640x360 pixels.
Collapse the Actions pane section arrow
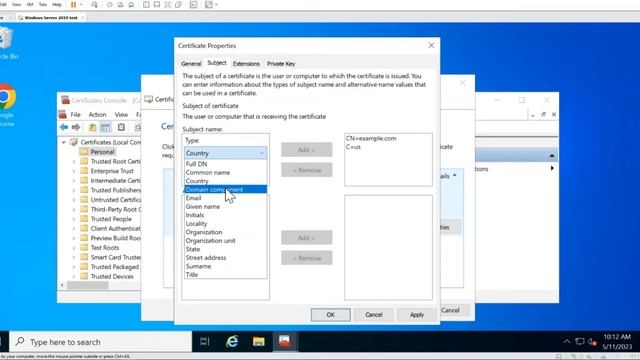(x=552, y=156)
